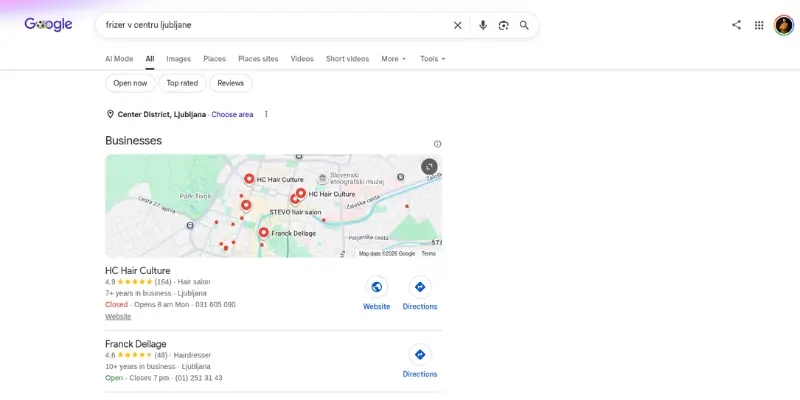
Task: Click the Slovenski etnografski muzej map marker
Action: pos(322,178)
